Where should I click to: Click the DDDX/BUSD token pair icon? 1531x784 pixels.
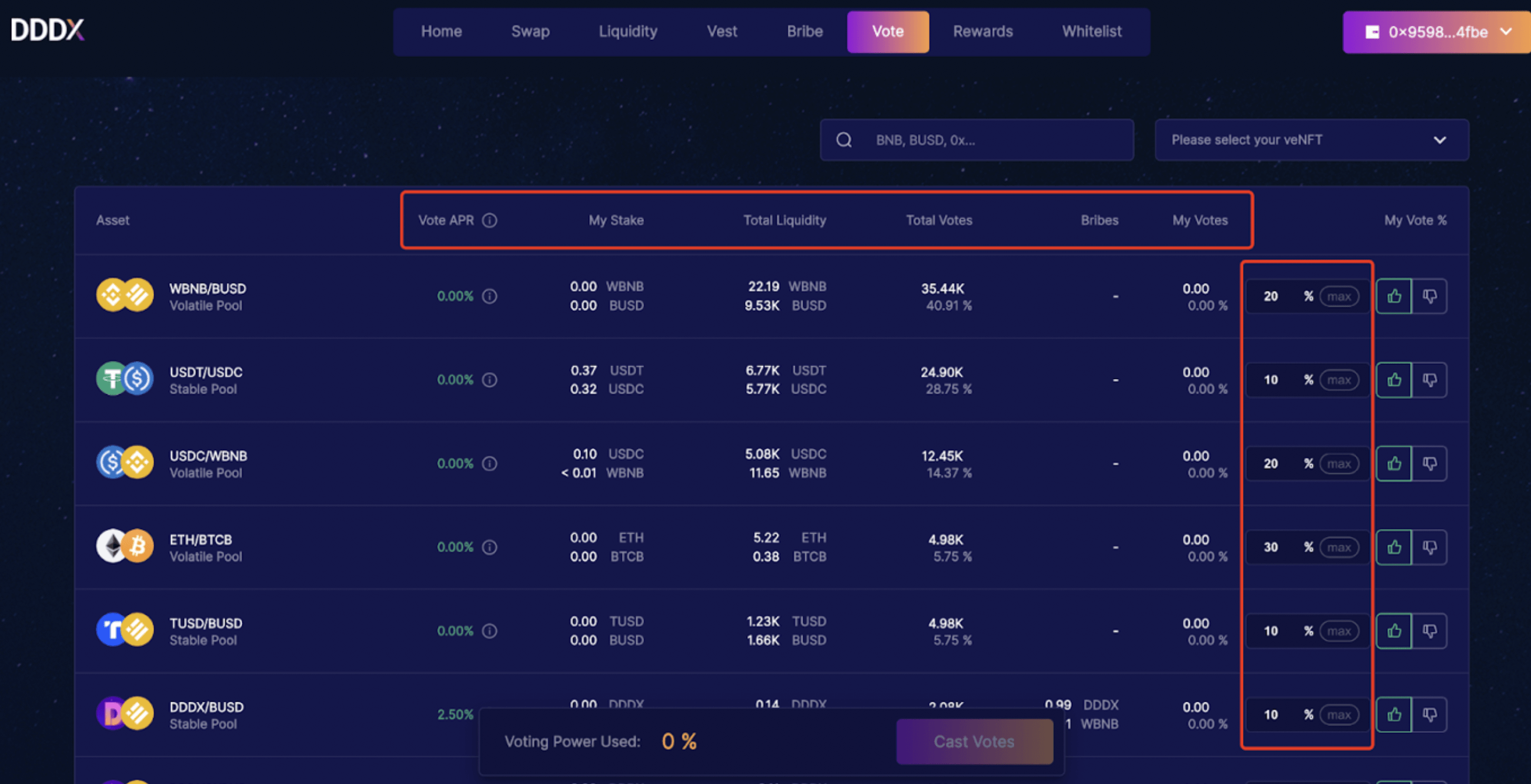click(x=125, y=714)
